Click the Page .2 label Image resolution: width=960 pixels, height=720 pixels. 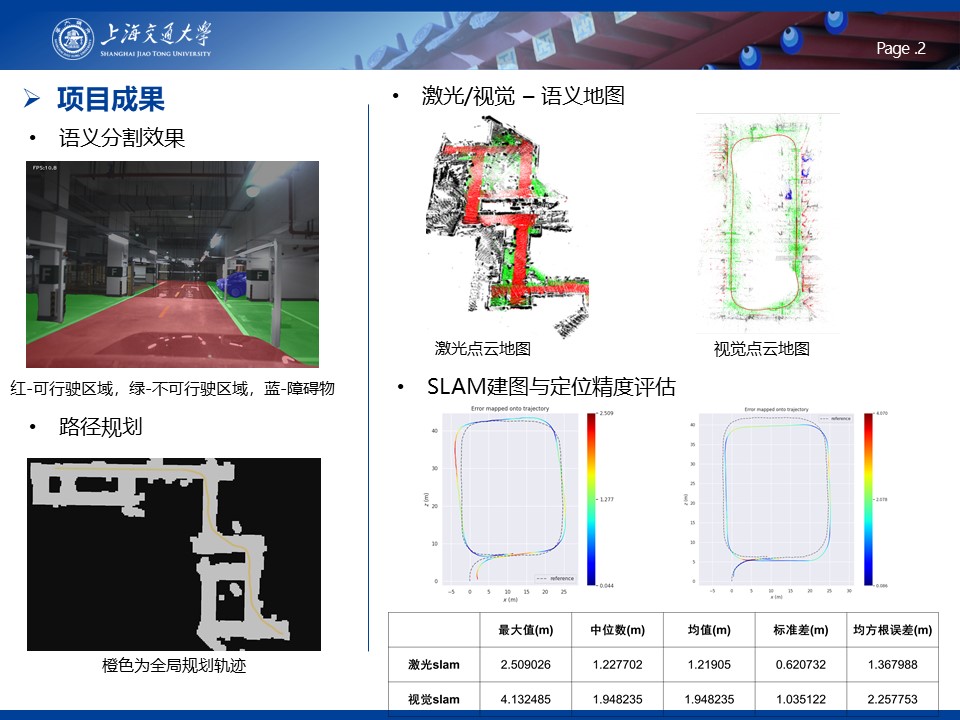point(901,49)
